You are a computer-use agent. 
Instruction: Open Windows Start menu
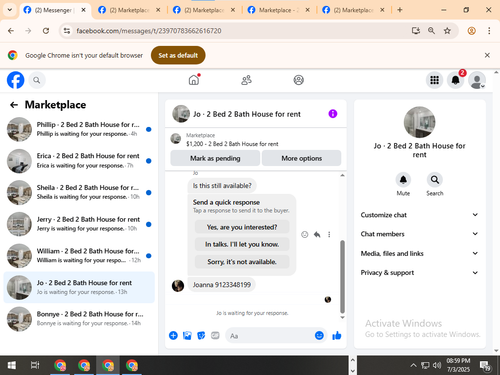point(12,365)
